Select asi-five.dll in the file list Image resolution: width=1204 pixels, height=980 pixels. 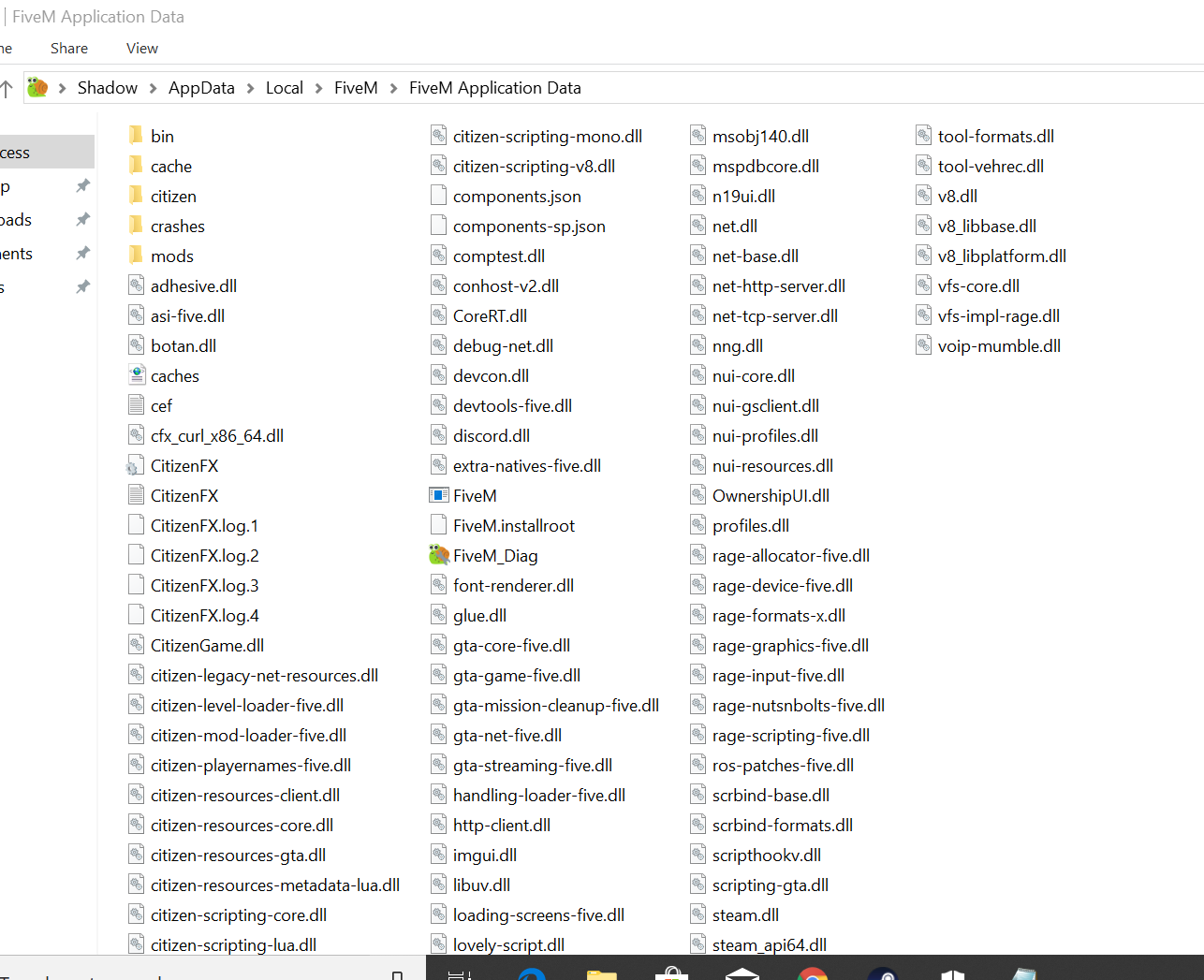click(x=187, y=315)
